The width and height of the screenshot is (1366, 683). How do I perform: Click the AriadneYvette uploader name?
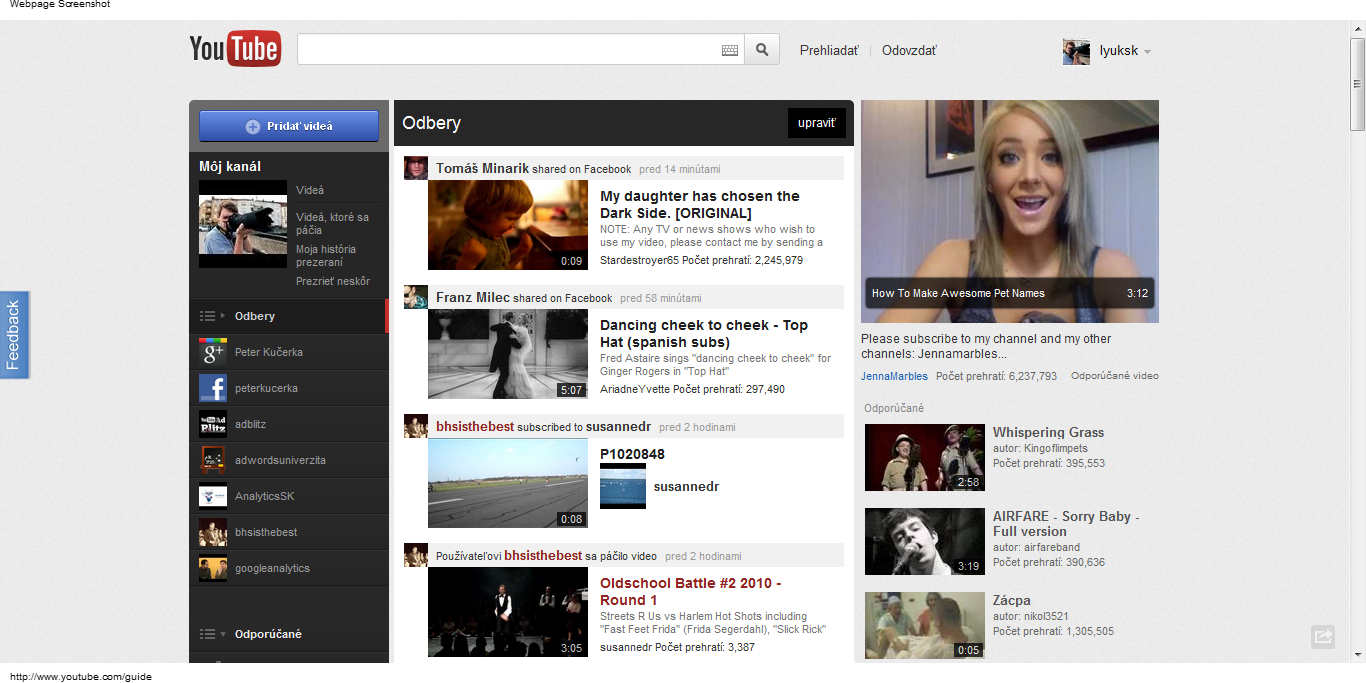(635, 389)
